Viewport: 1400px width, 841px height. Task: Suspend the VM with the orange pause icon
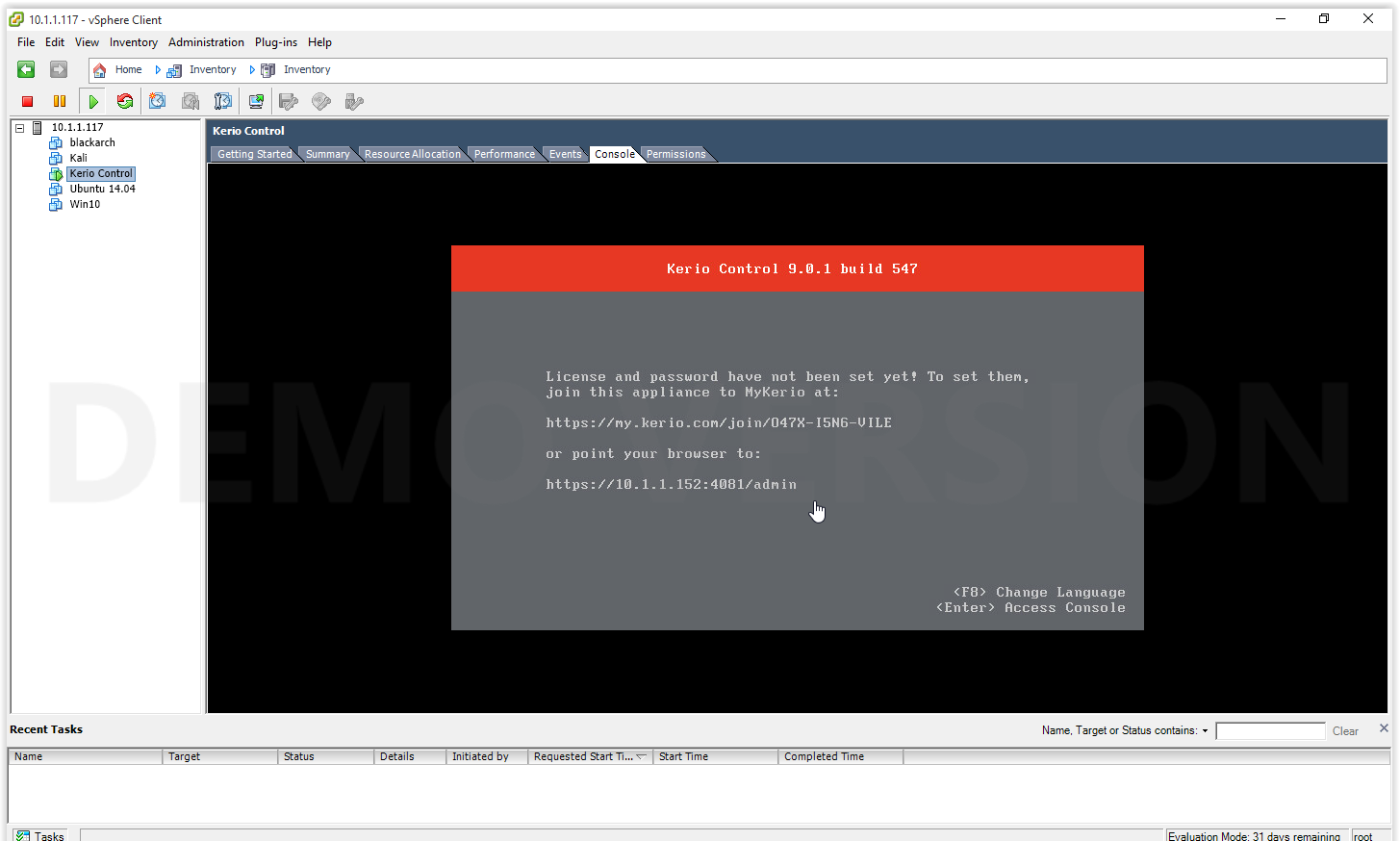(60, 101)
